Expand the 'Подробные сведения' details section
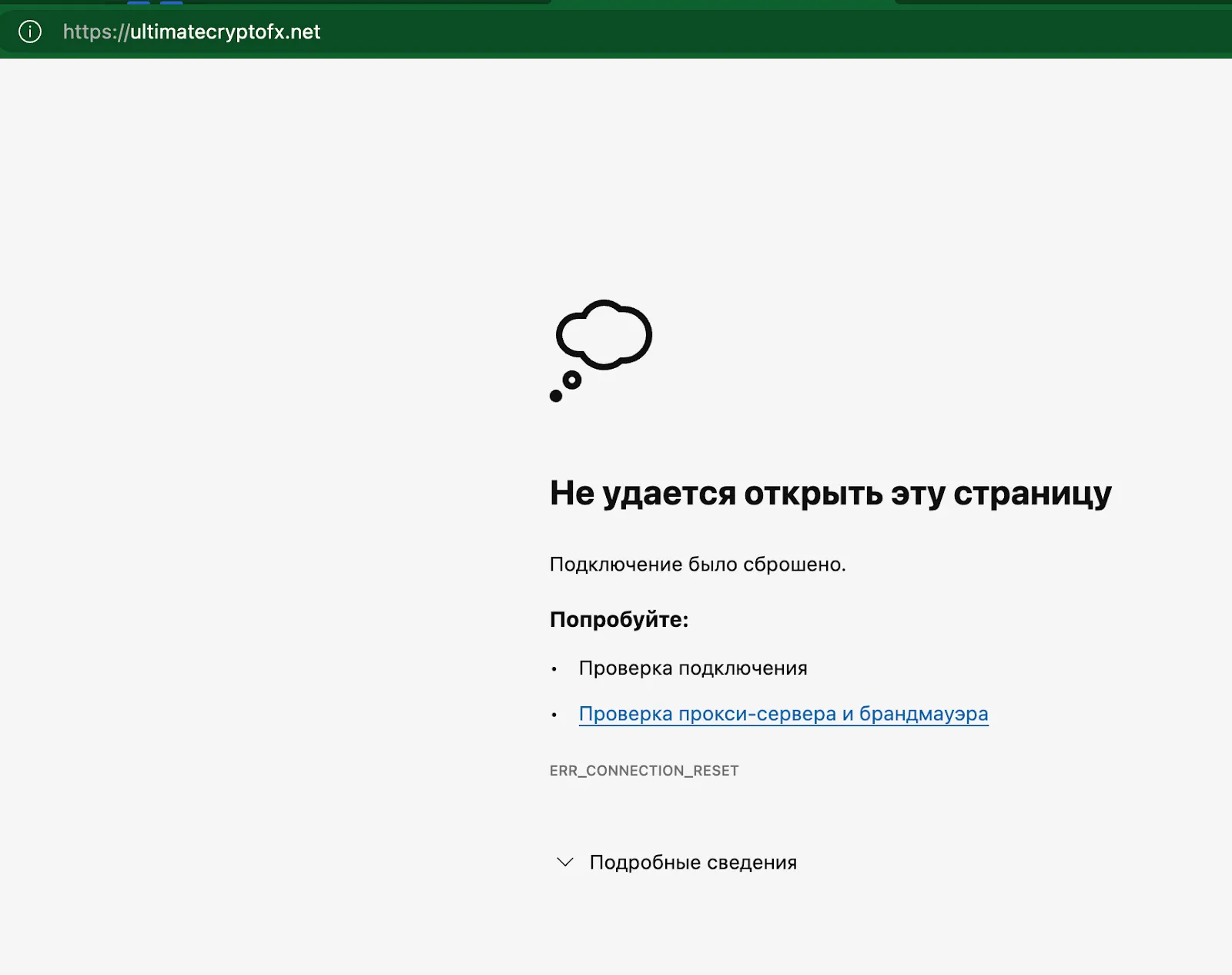 pos(676,863)
